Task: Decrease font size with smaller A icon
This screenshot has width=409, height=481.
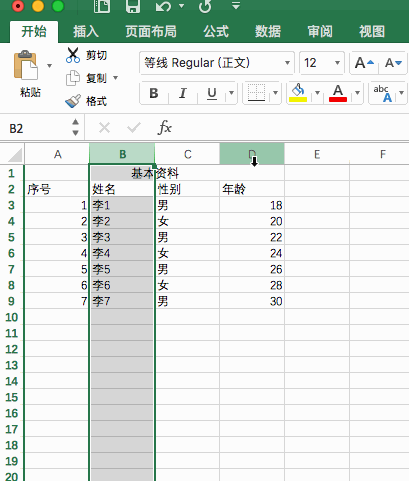Action: [393, 63]
